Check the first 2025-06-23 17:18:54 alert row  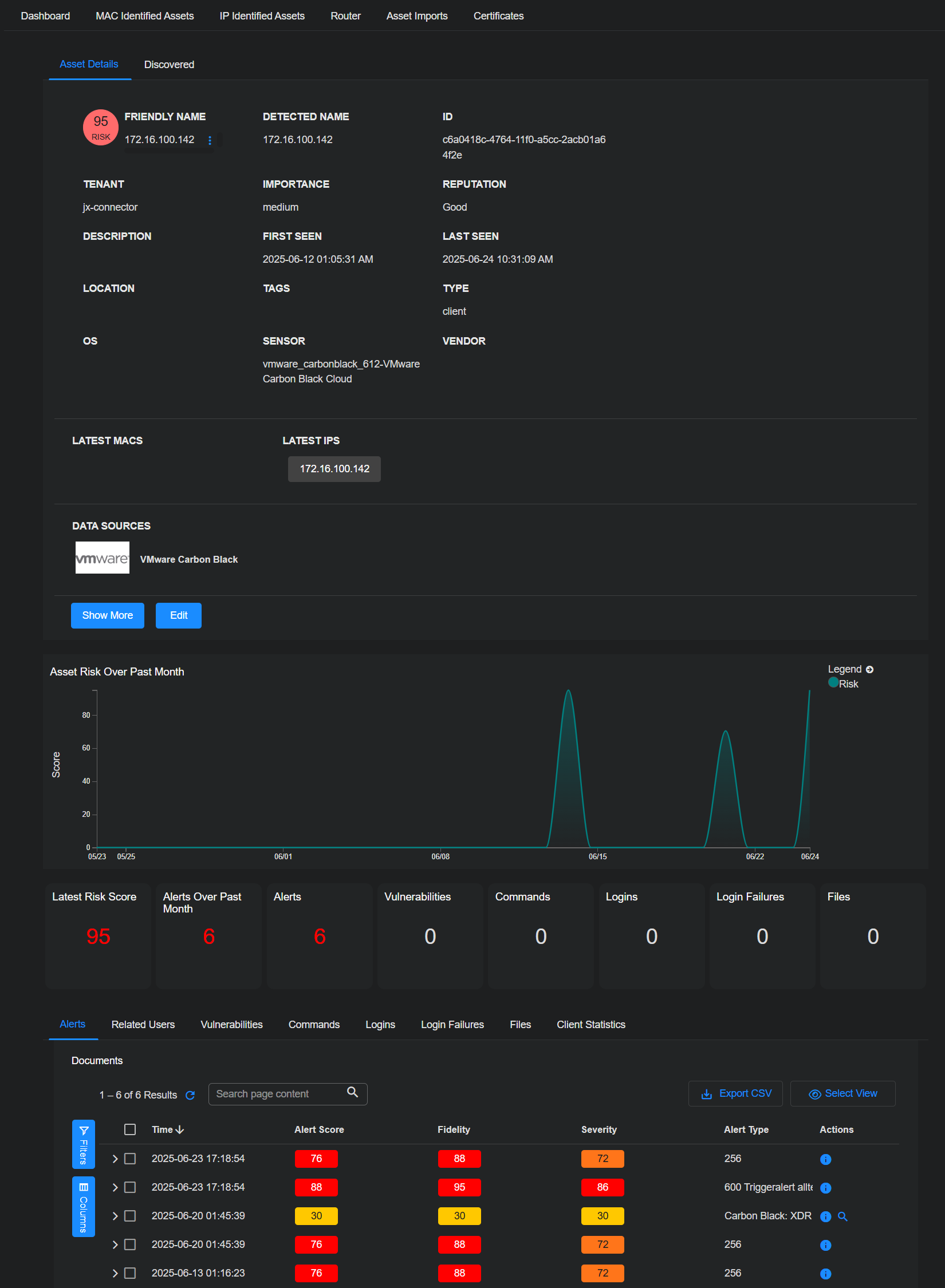coord(130,1159)
